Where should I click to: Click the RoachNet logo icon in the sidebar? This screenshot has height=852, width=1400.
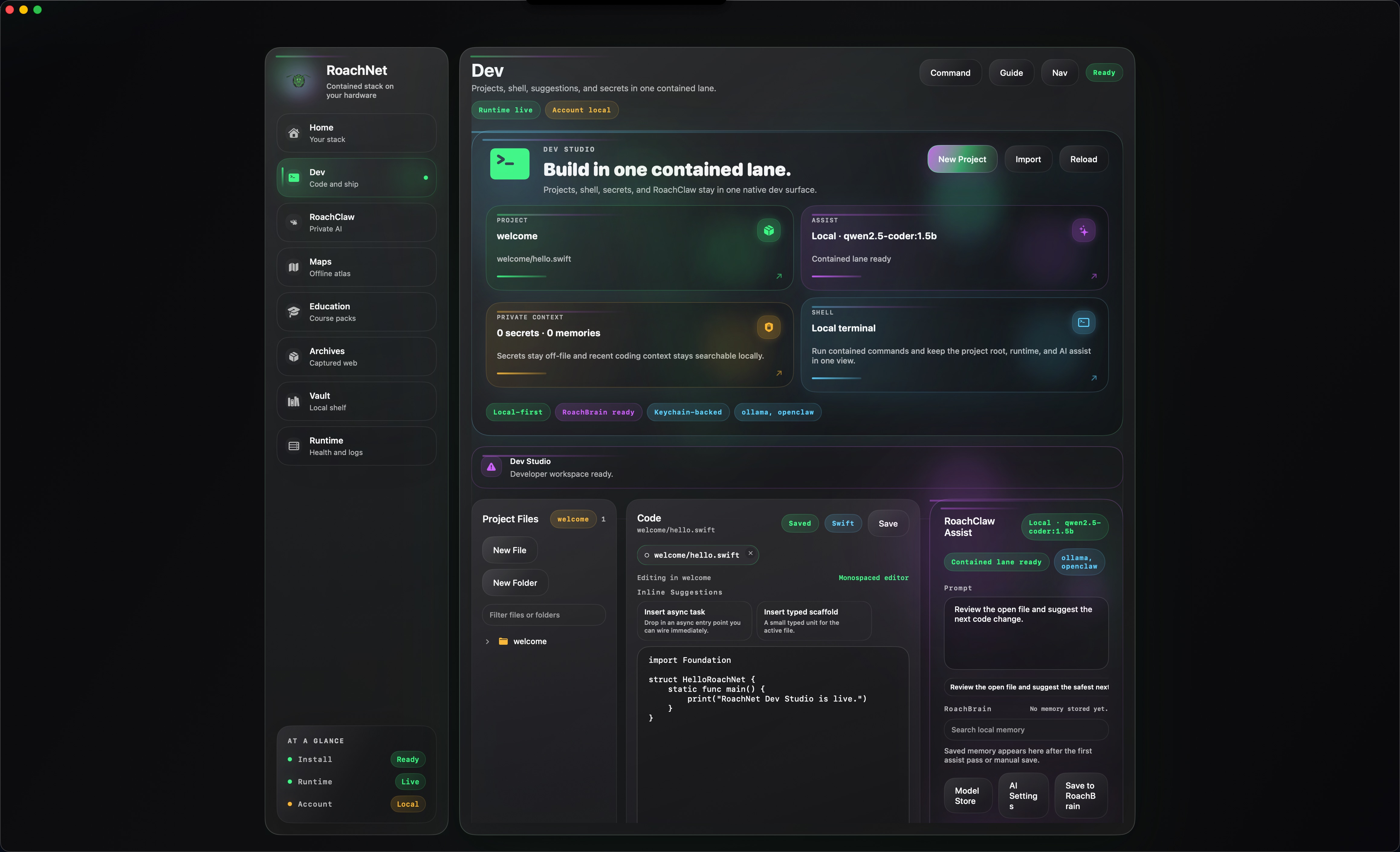298,81
